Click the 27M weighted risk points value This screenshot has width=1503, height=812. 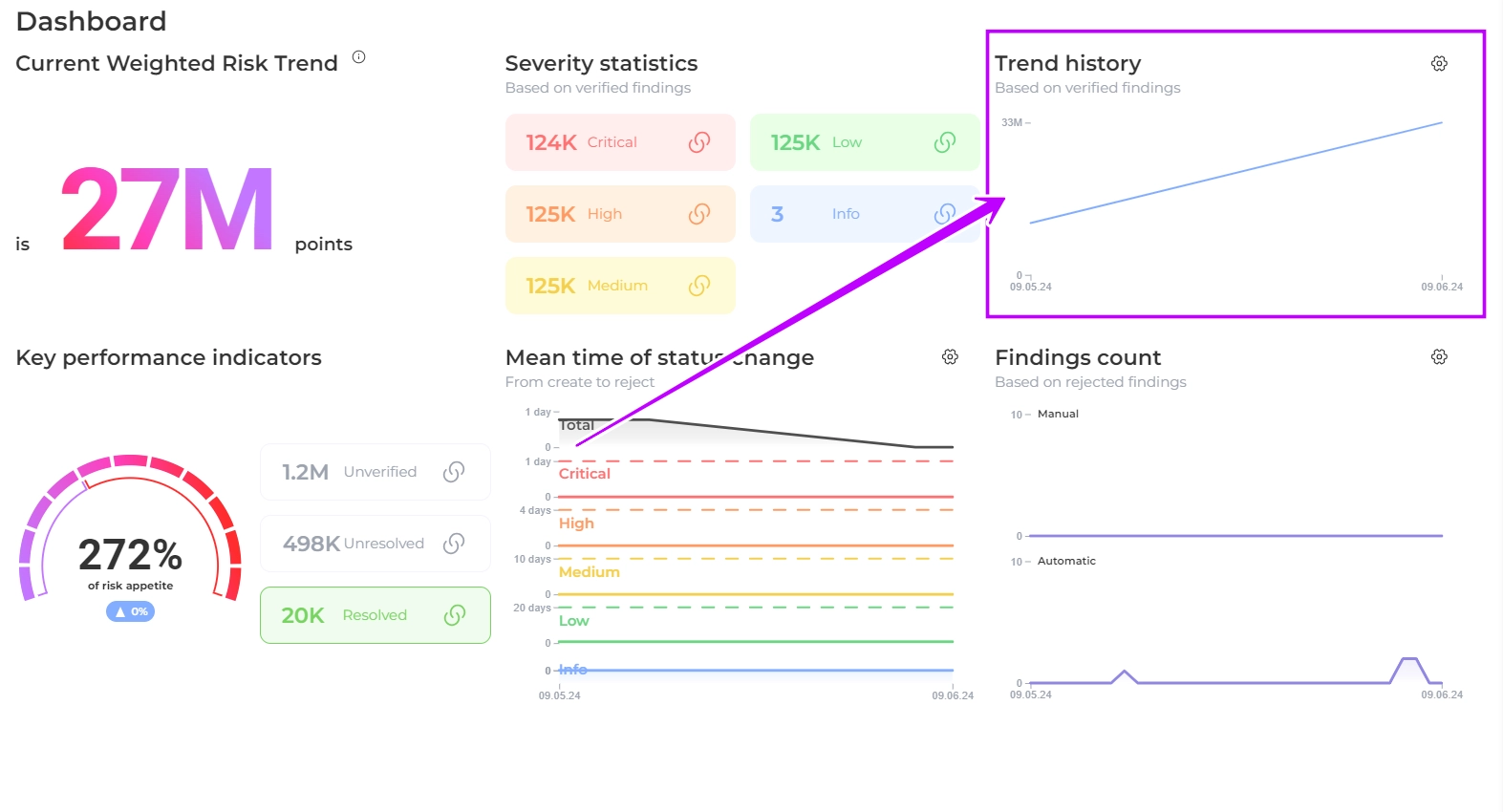point(168,210)
